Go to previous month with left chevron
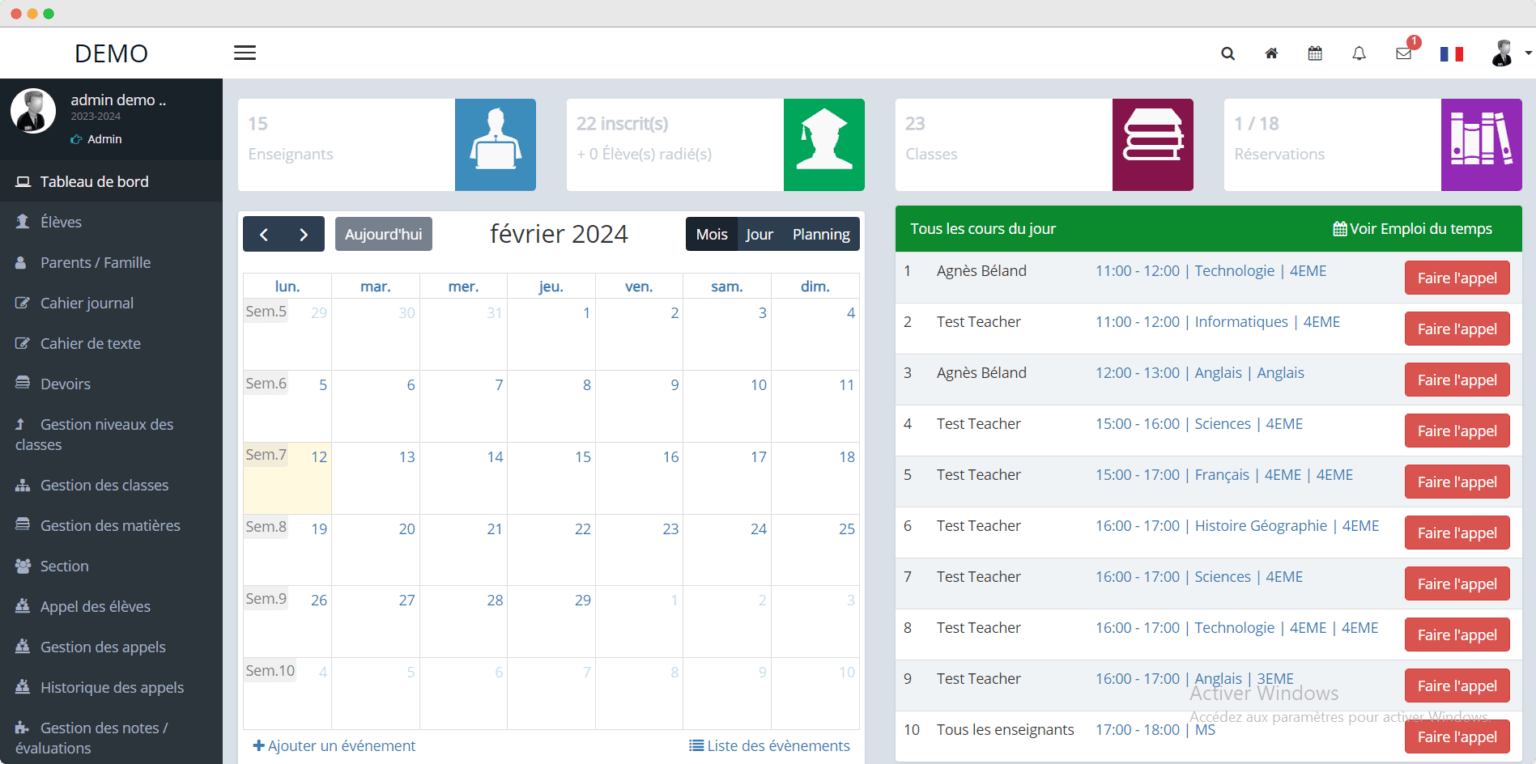The image size is (1536, 764). click(263, 233)
